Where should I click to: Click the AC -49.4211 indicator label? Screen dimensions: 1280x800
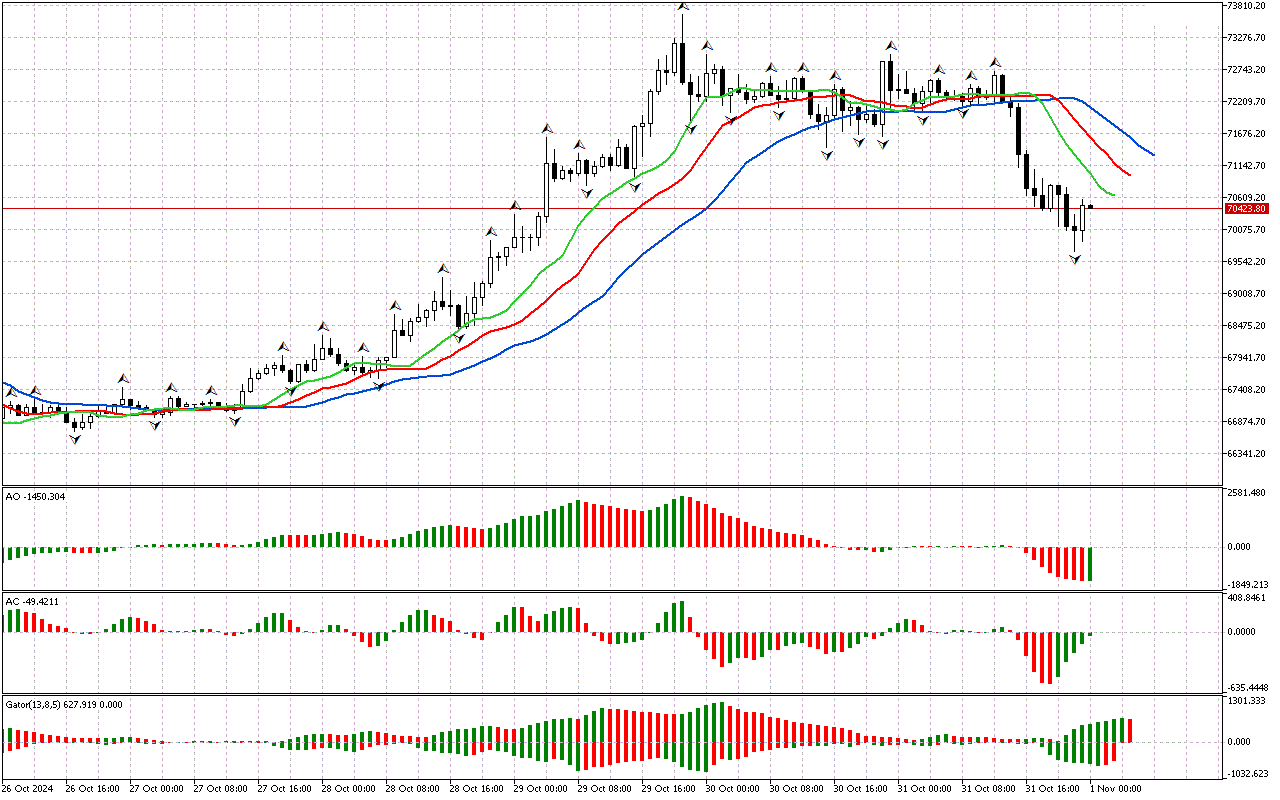[33, 601]
